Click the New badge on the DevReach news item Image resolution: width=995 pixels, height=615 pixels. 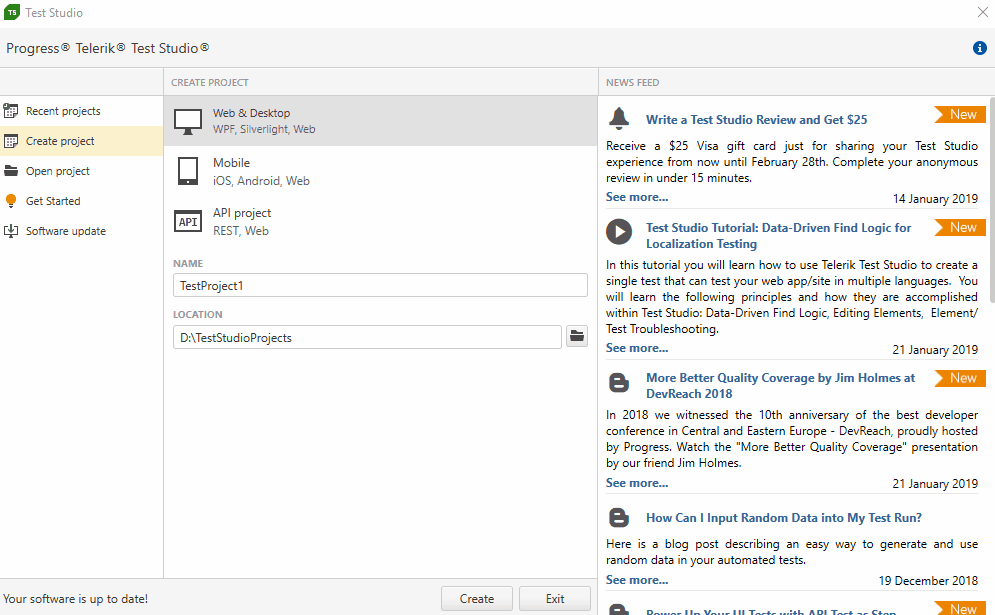[960, 378]
